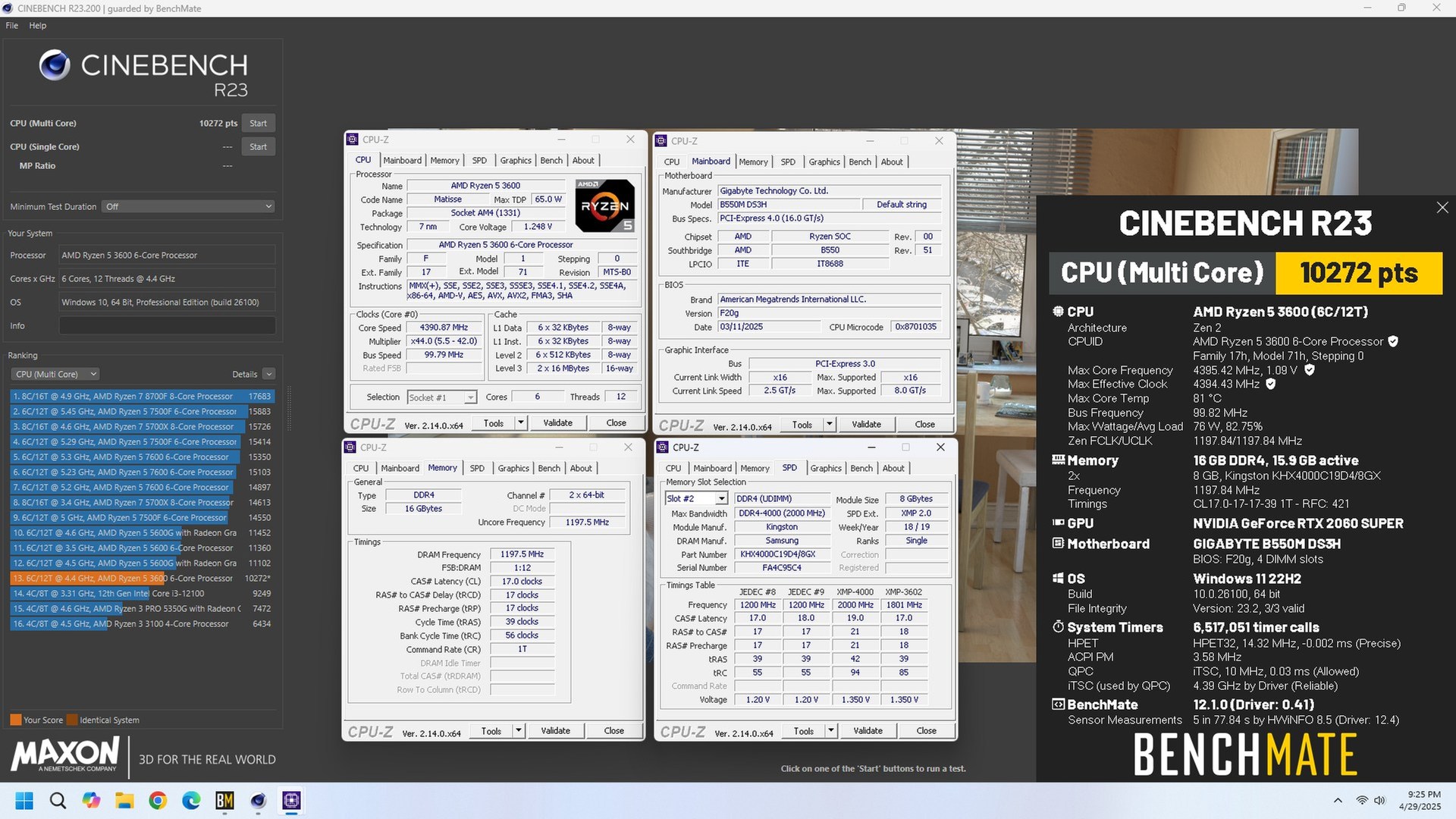Viewport: 1456px width, 819px height.
Task: Click CPUID verified shield icon
Action: [x=1393, y=342]
